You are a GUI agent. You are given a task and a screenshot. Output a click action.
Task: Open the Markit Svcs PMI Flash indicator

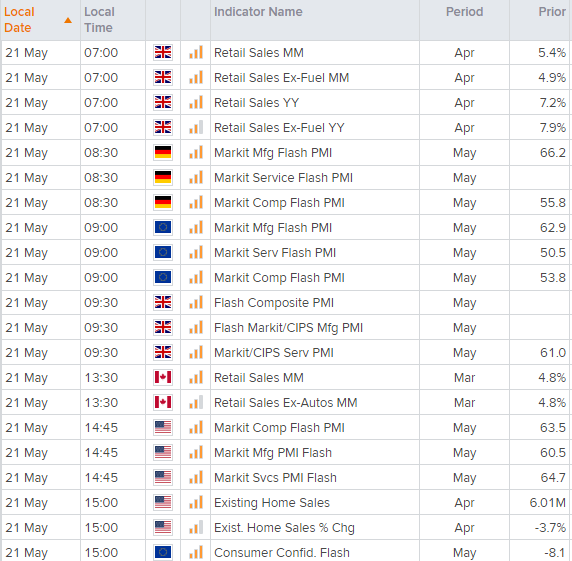tap(275, 477)
